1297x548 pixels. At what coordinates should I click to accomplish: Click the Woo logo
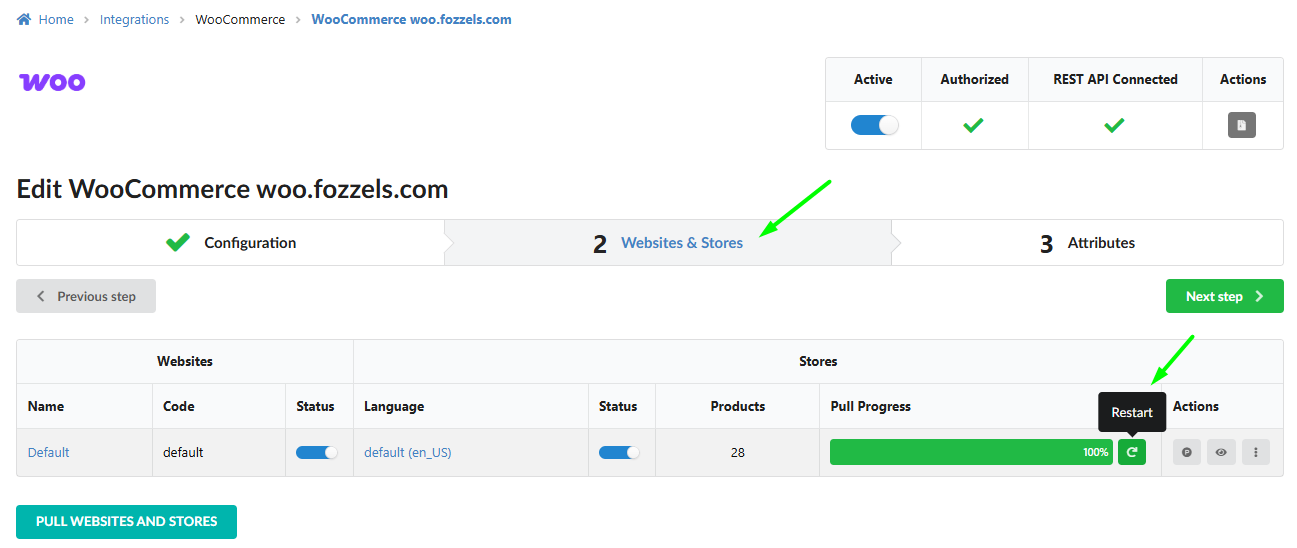tap(52, 82)
